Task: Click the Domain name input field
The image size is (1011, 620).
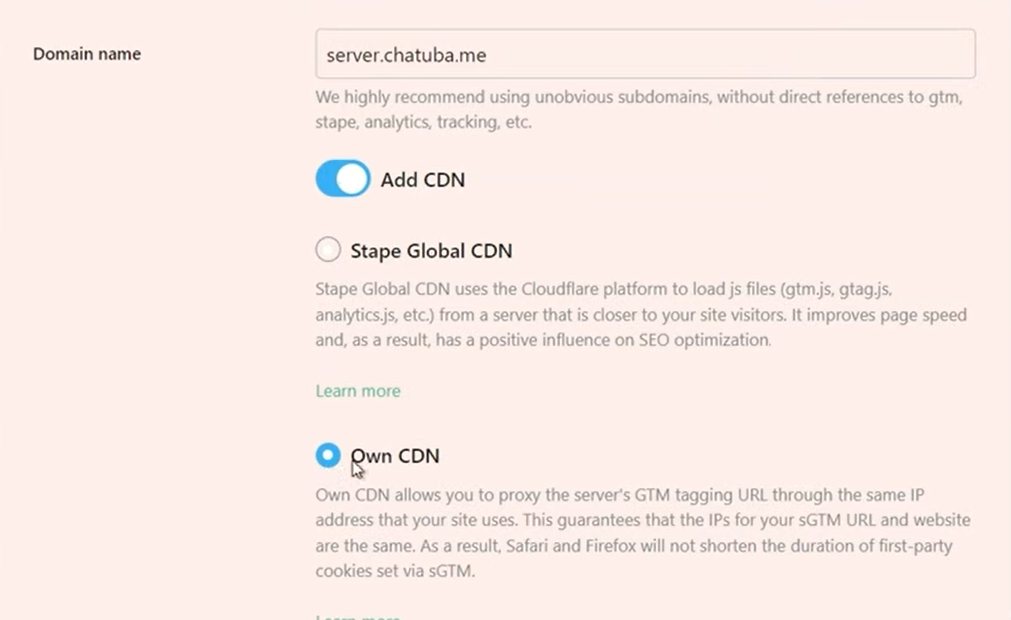Action: pos(645,54)
